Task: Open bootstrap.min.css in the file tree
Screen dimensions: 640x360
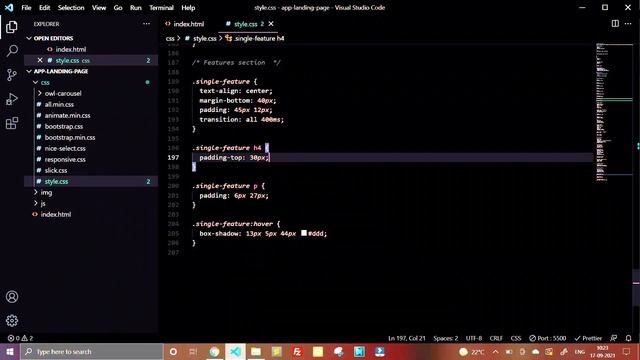Action: pos(70,138)
